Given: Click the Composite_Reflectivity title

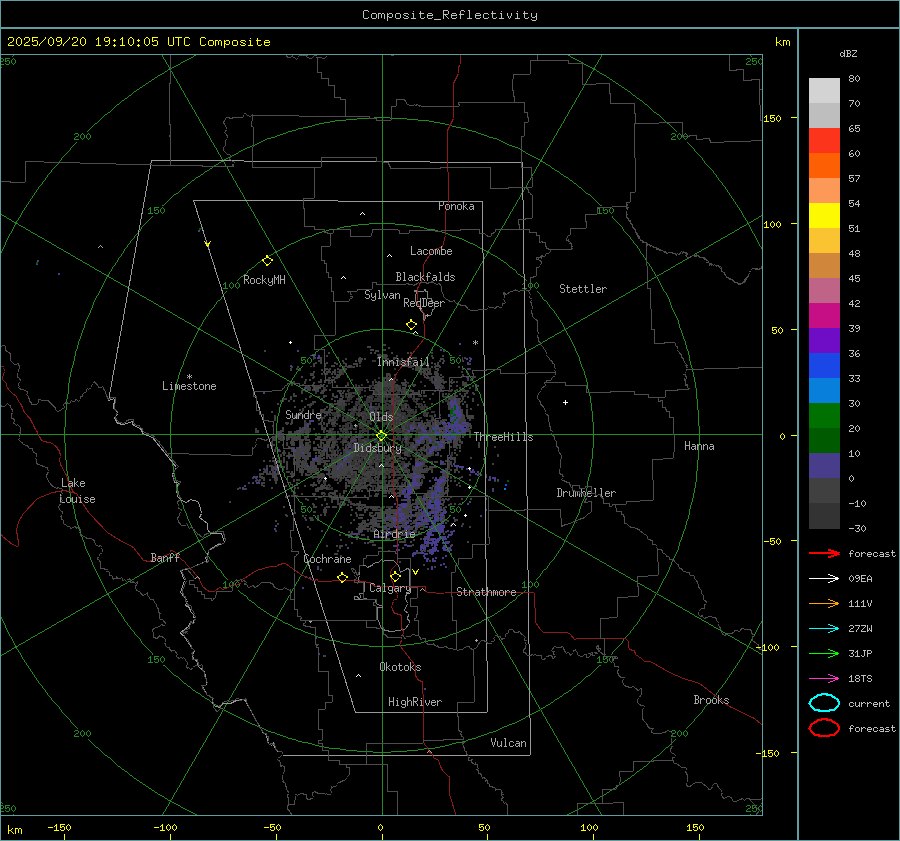Looking at the screenshot, I should [449, 15].
